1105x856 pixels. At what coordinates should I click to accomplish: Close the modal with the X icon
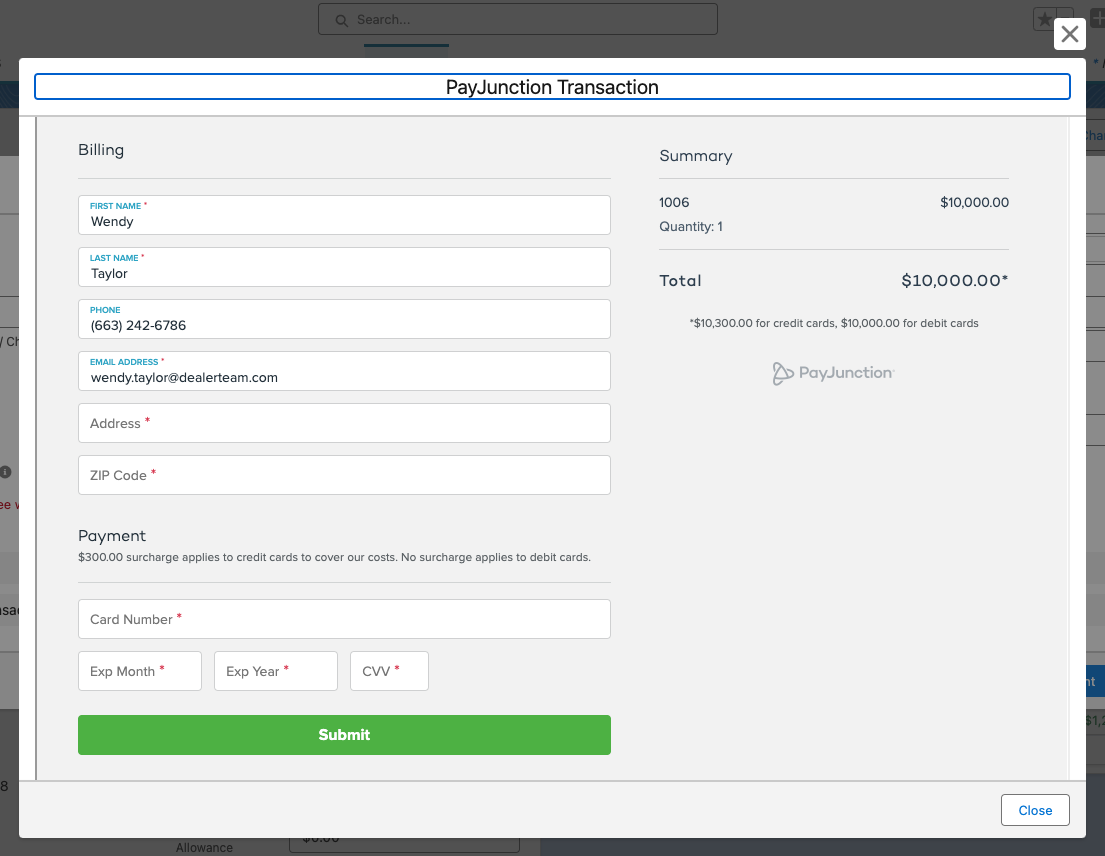point(1069,34)
